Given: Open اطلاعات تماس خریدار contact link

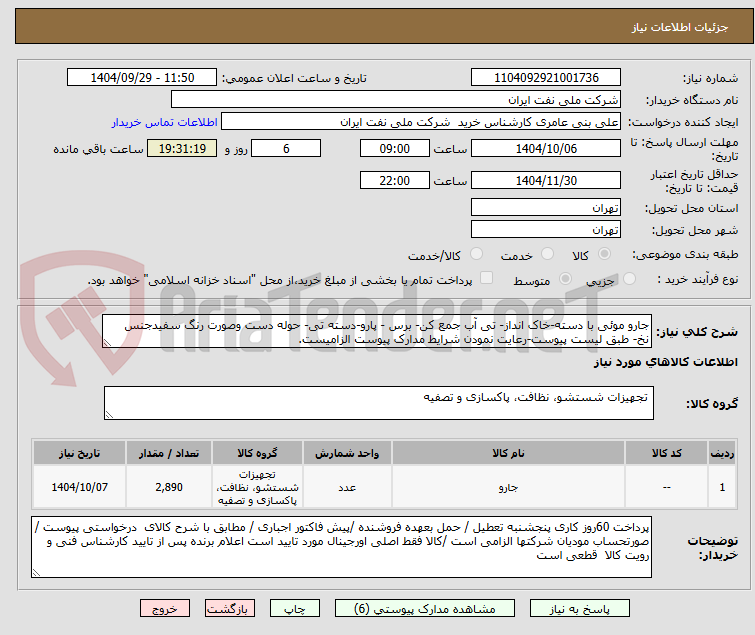Looking at the screenshot, I should point(165,122).
